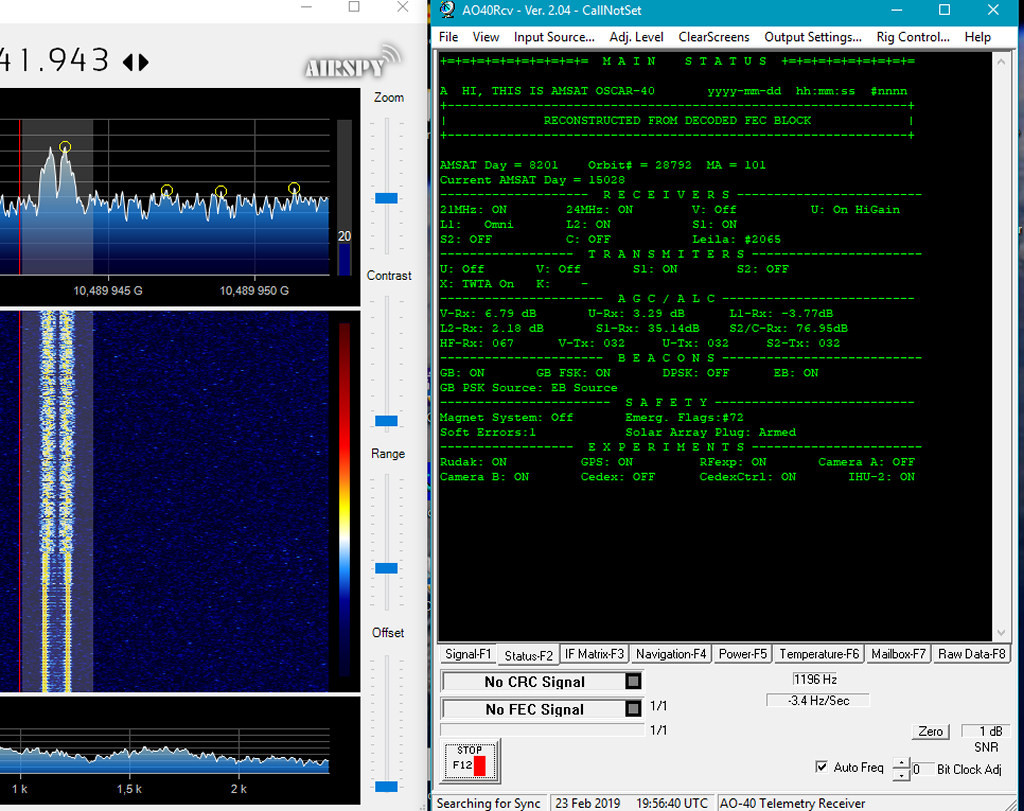Click the Zero button

pyautogui.click(x=930, y=731)
